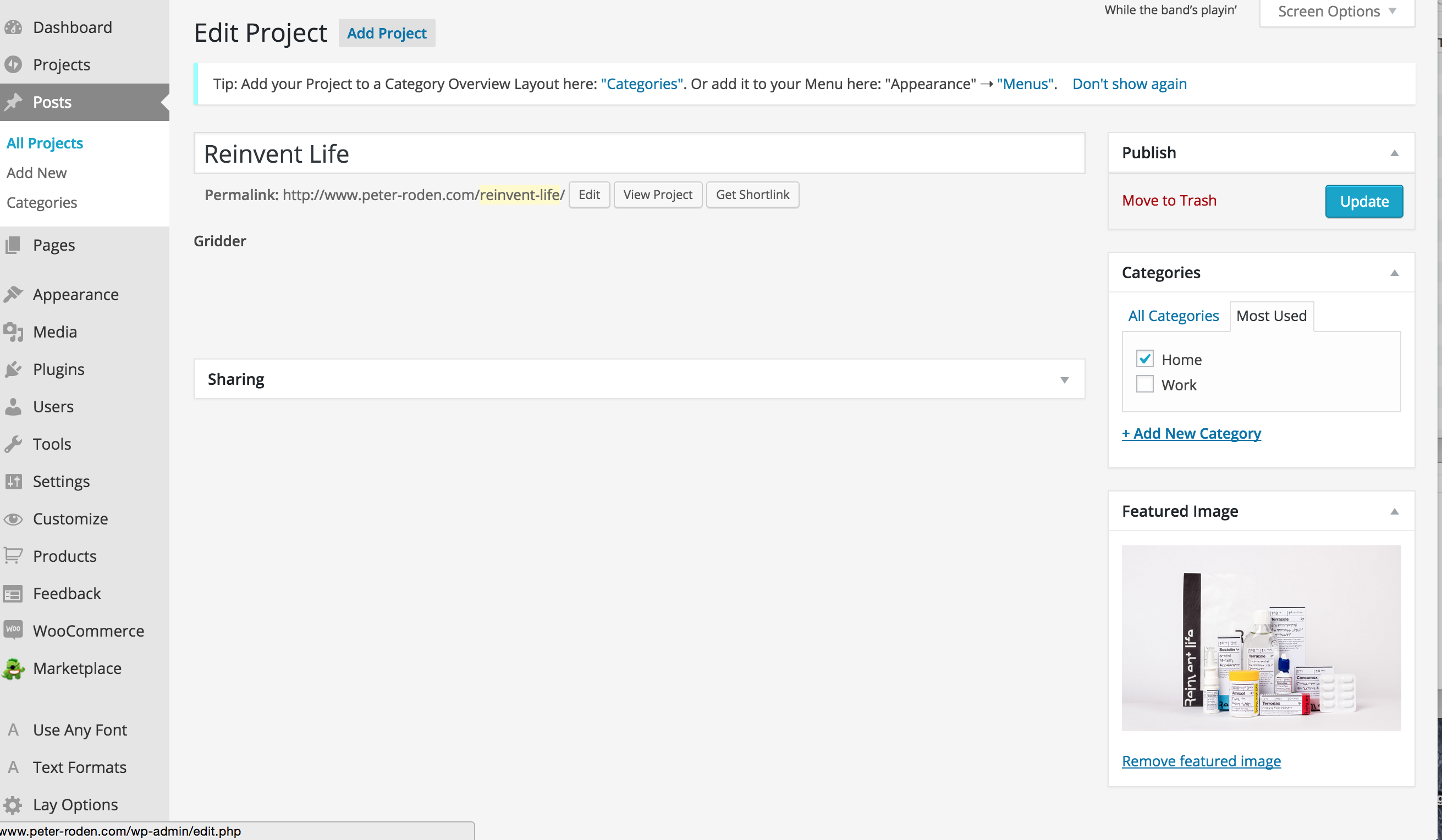Uncheck the Home category

pos(1144,358)
